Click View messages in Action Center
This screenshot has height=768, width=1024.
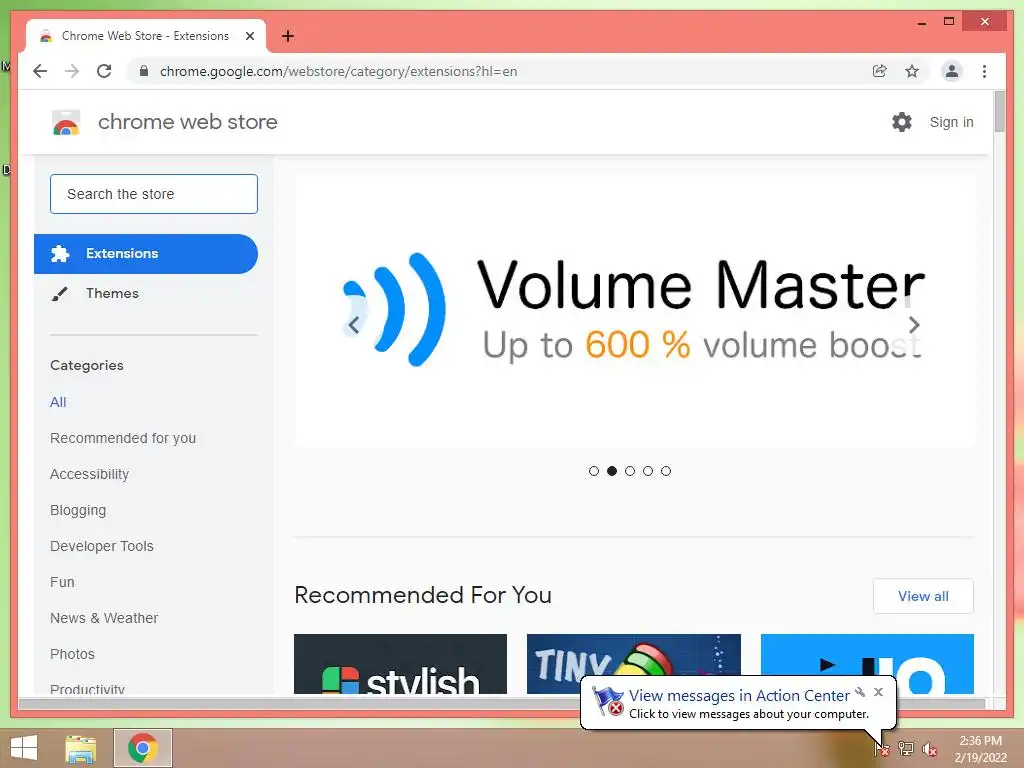(739, 696)
